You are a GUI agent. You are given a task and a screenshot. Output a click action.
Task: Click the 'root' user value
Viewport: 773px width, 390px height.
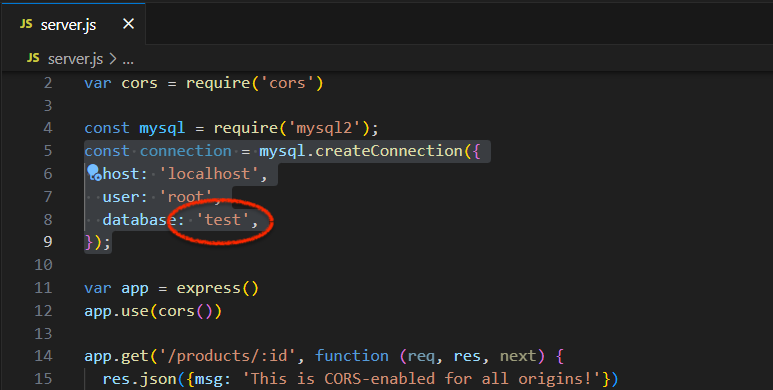click(x=186, y=197)
